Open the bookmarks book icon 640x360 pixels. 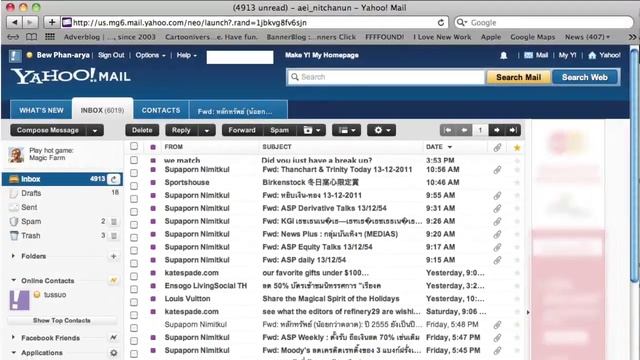pyautogui.click(x=31, y=37)
